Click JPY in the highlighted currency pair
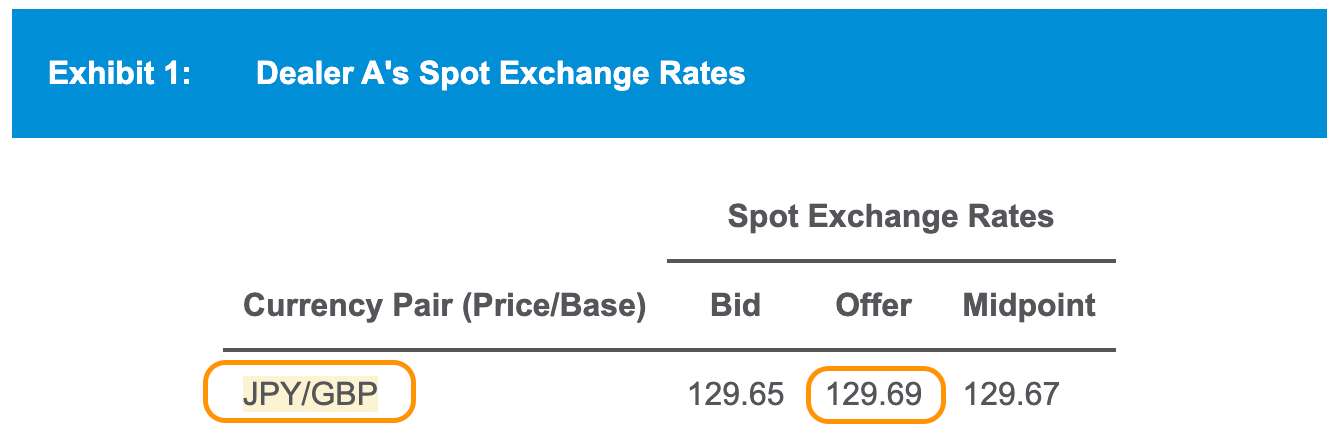 click(x=270, y=394)
